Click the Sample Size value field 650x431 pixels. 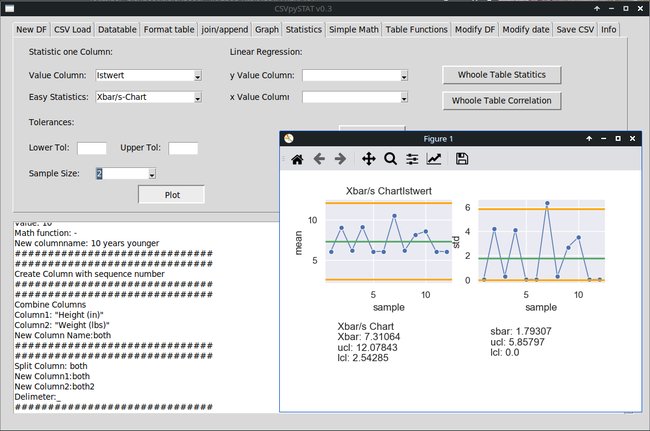(x=122, y=174)
